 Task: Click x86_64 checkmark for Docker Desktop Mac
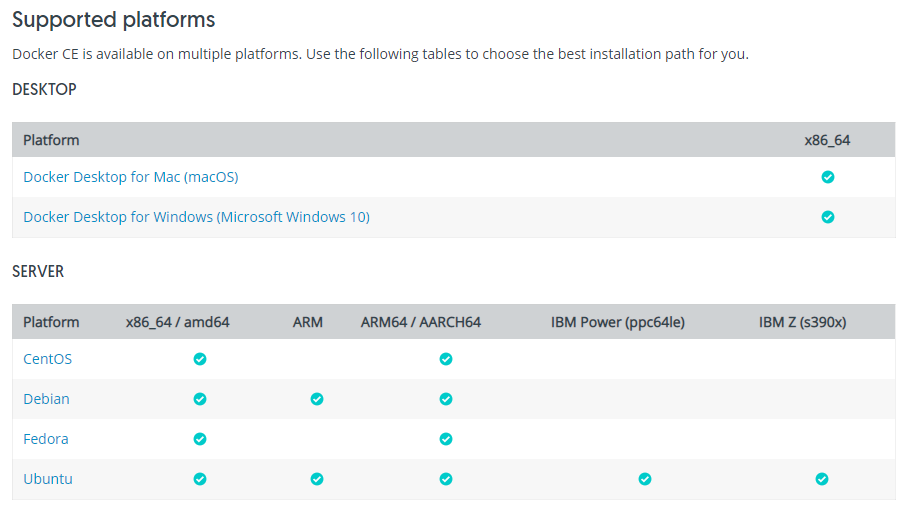[828, 177]
